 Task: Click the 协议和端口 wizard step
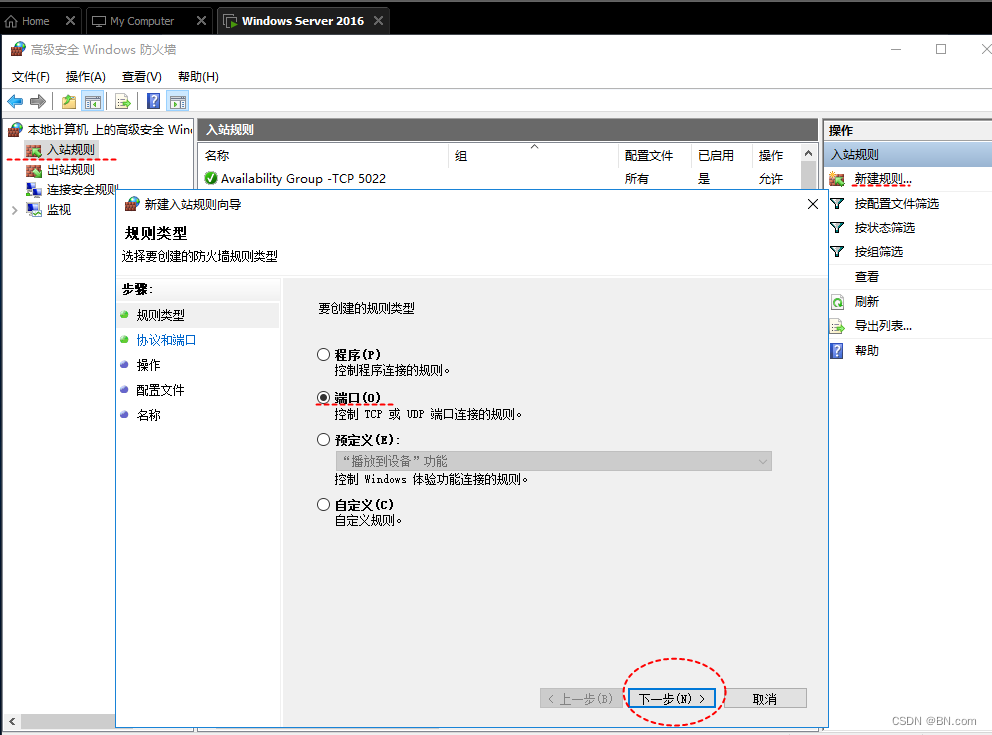point(166,340)
